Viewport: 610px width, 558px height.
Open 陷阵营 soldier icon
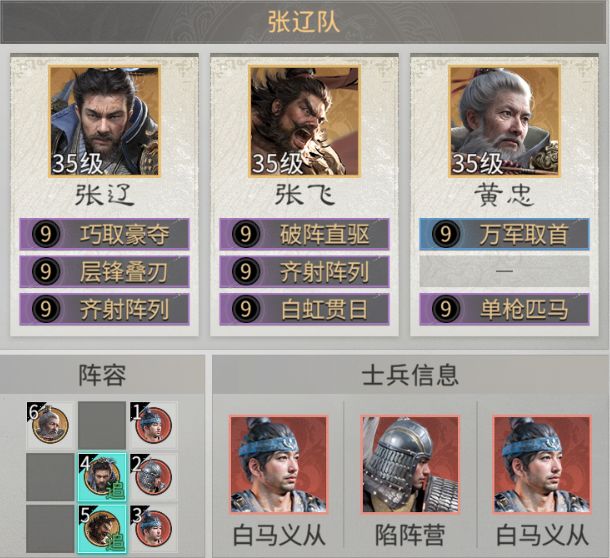point(410,465)
